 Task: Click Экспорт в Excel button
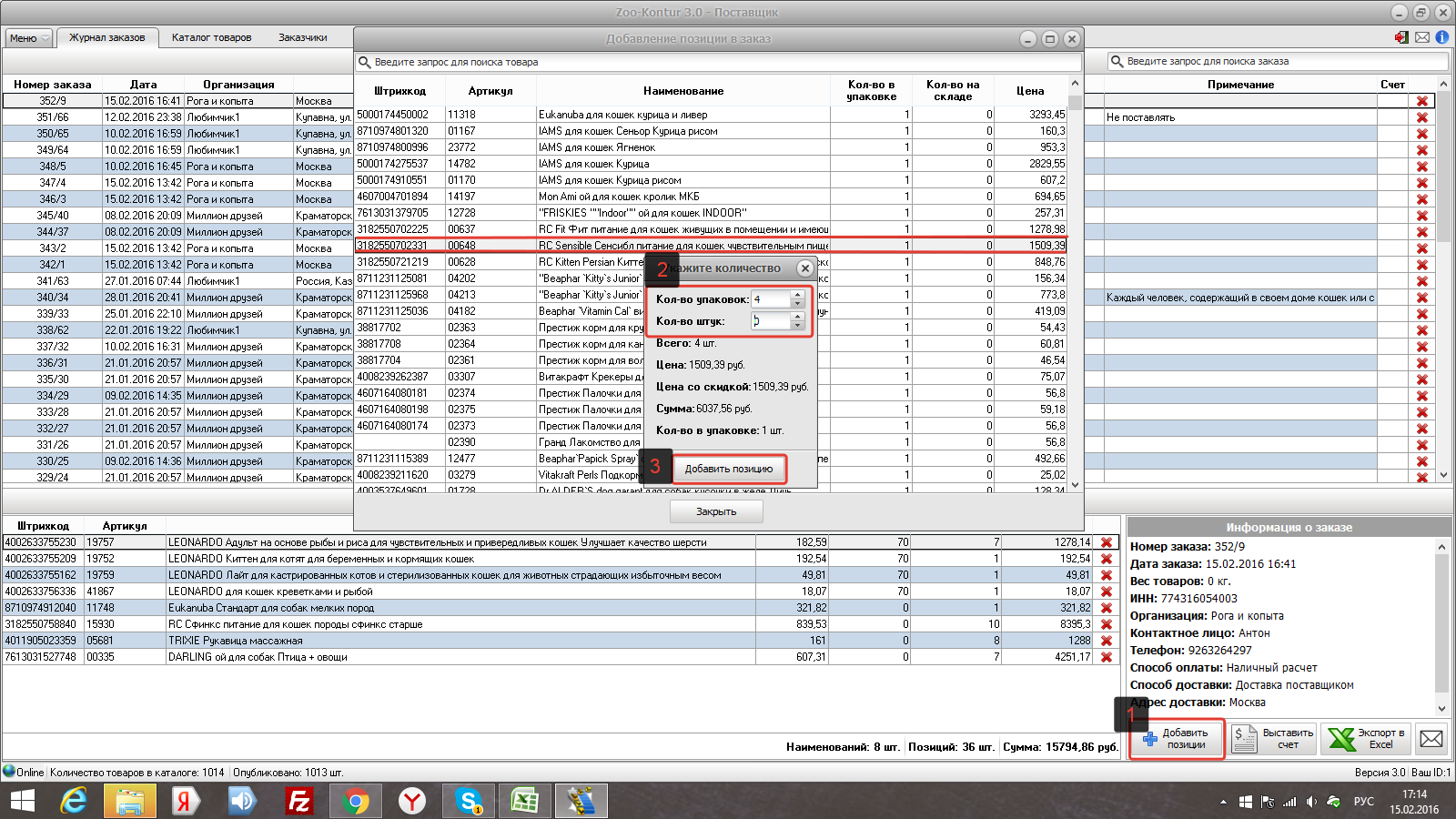1366,739
